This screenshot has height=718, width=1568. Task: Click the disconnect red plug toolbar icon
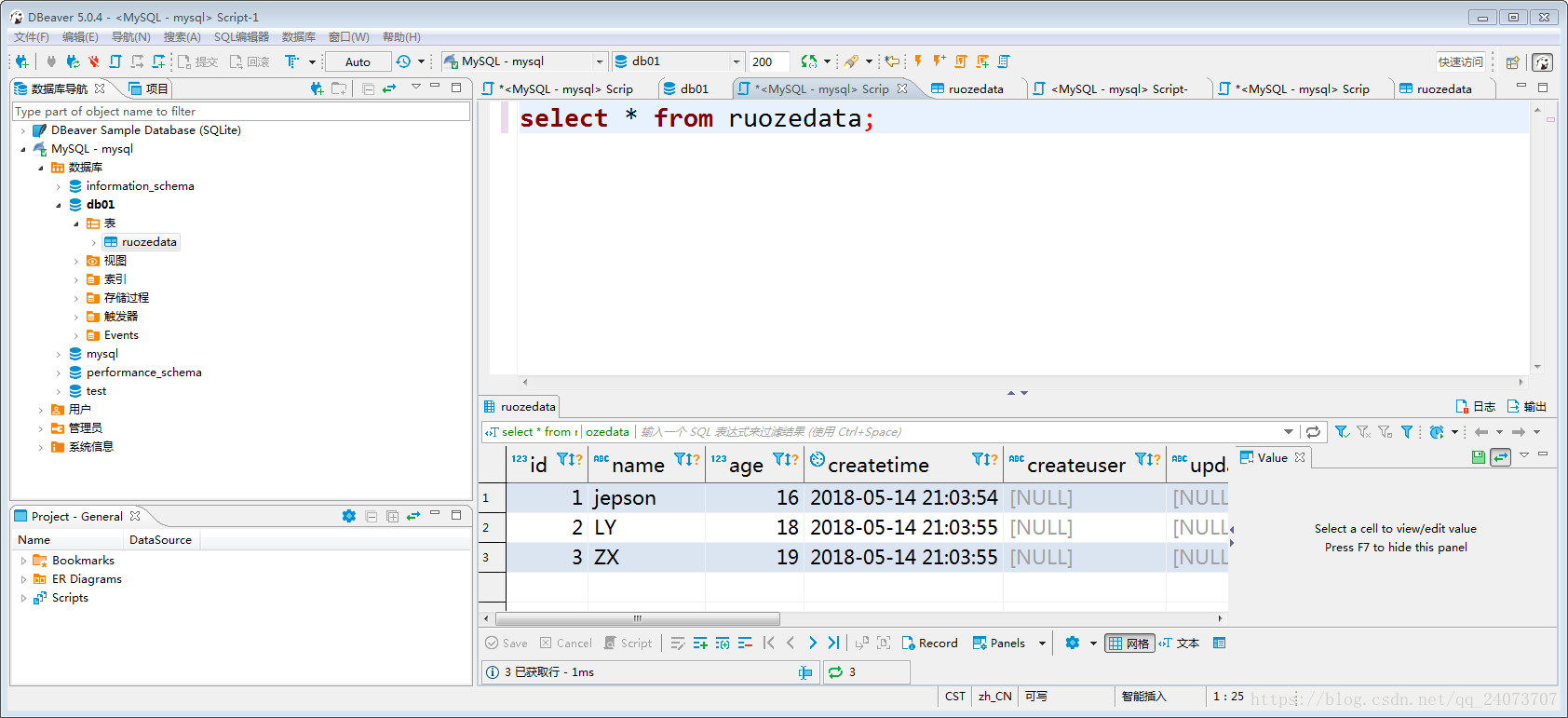point(94,61)
